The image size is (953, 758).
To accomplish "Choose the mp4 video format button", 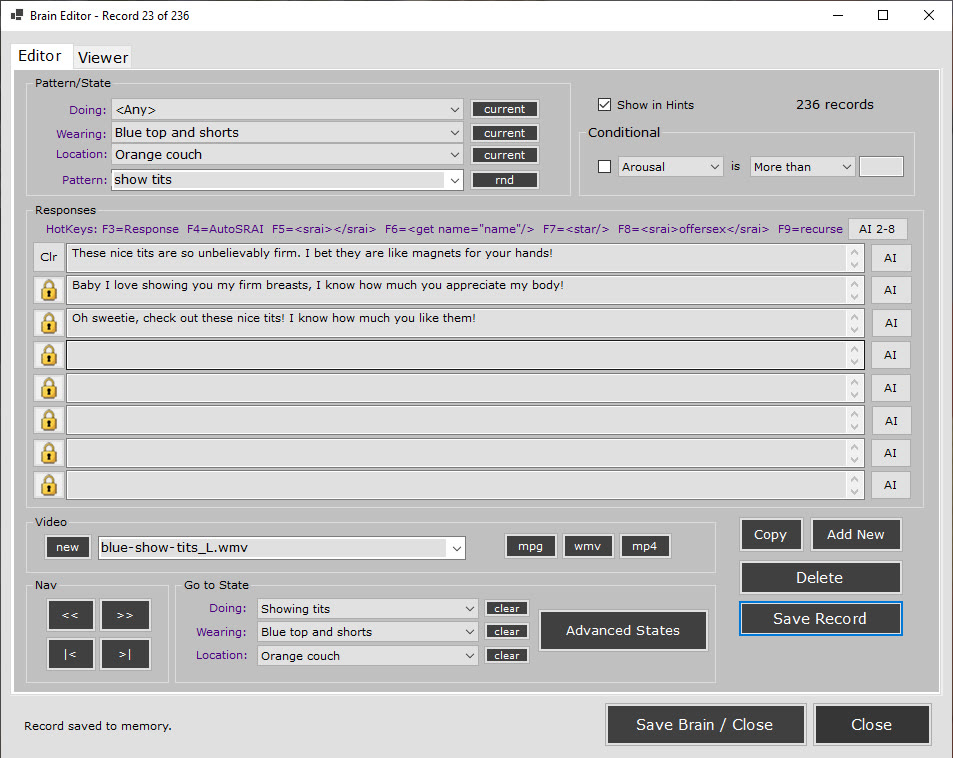I will pos(644,546).
